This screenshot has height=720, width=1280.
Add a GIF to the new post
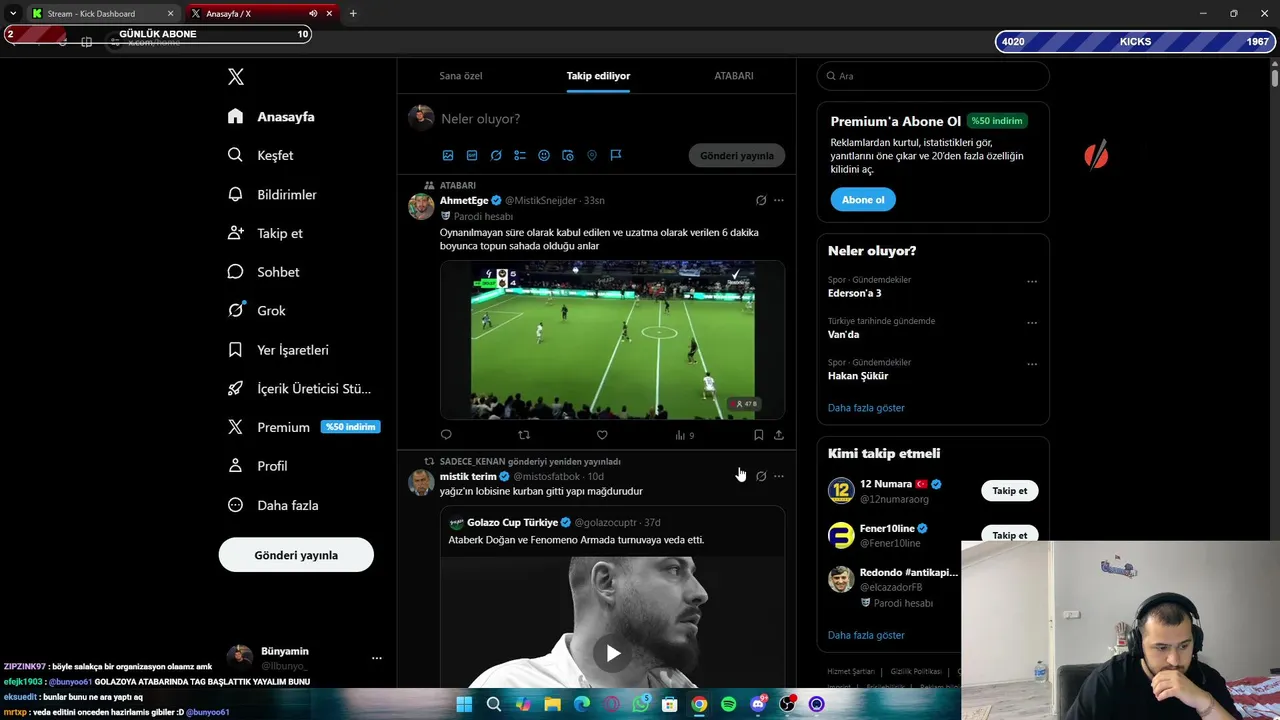(472, 155)
